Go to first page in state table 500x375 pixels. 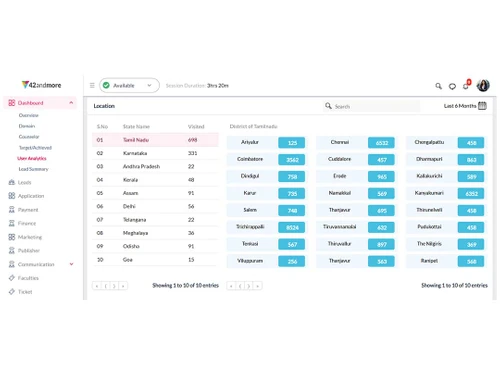pos(97,286)
